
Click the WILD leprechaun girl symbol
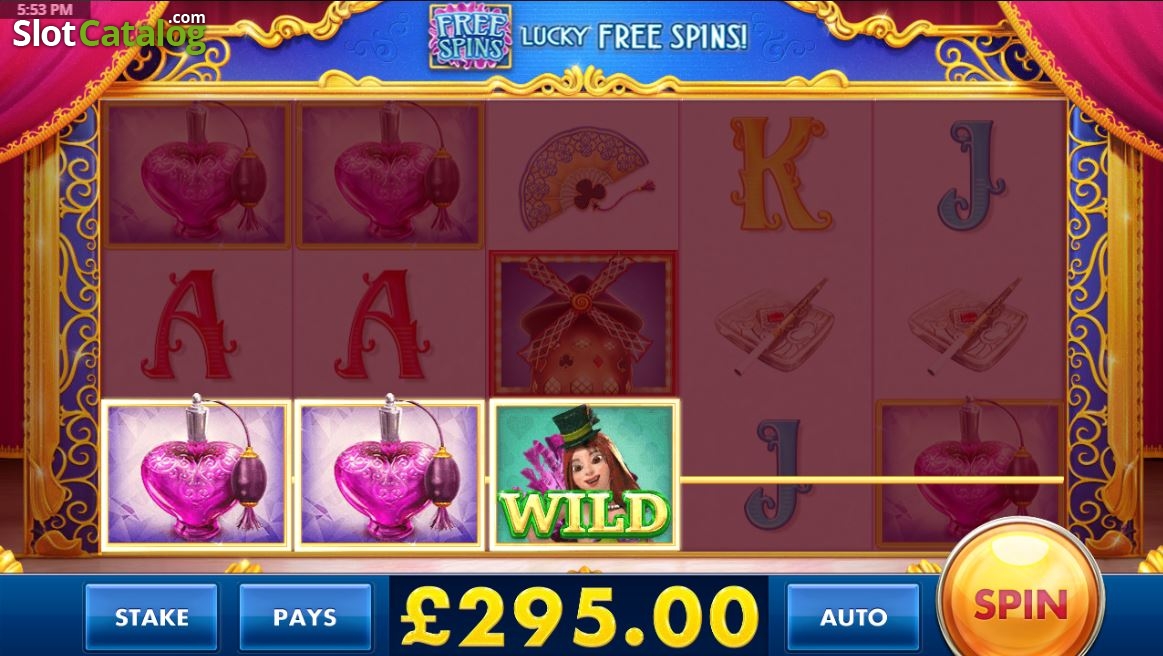[x=584, y=475]
